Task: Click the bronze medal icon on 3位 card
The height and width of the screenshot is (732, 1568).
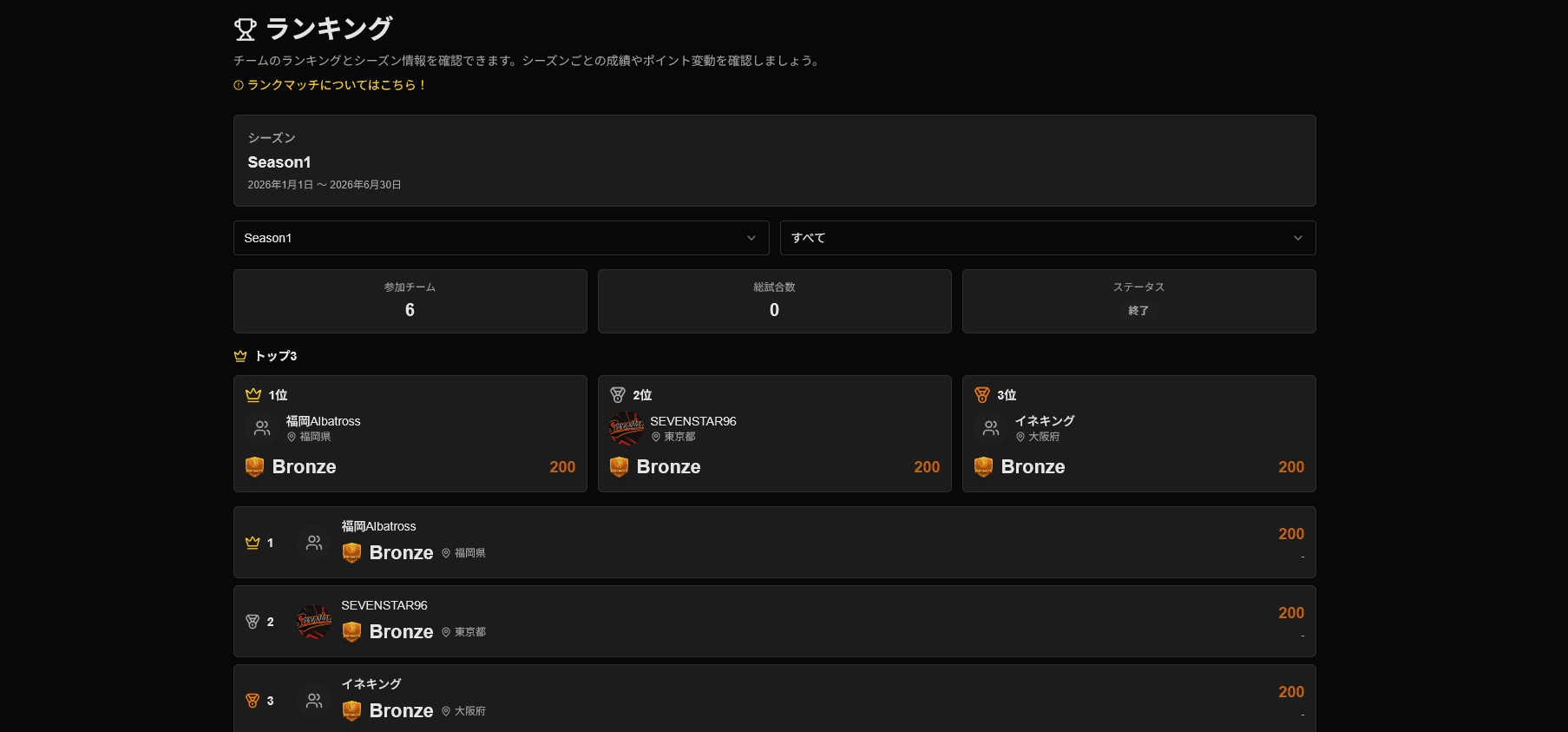Action: point(982,395)
